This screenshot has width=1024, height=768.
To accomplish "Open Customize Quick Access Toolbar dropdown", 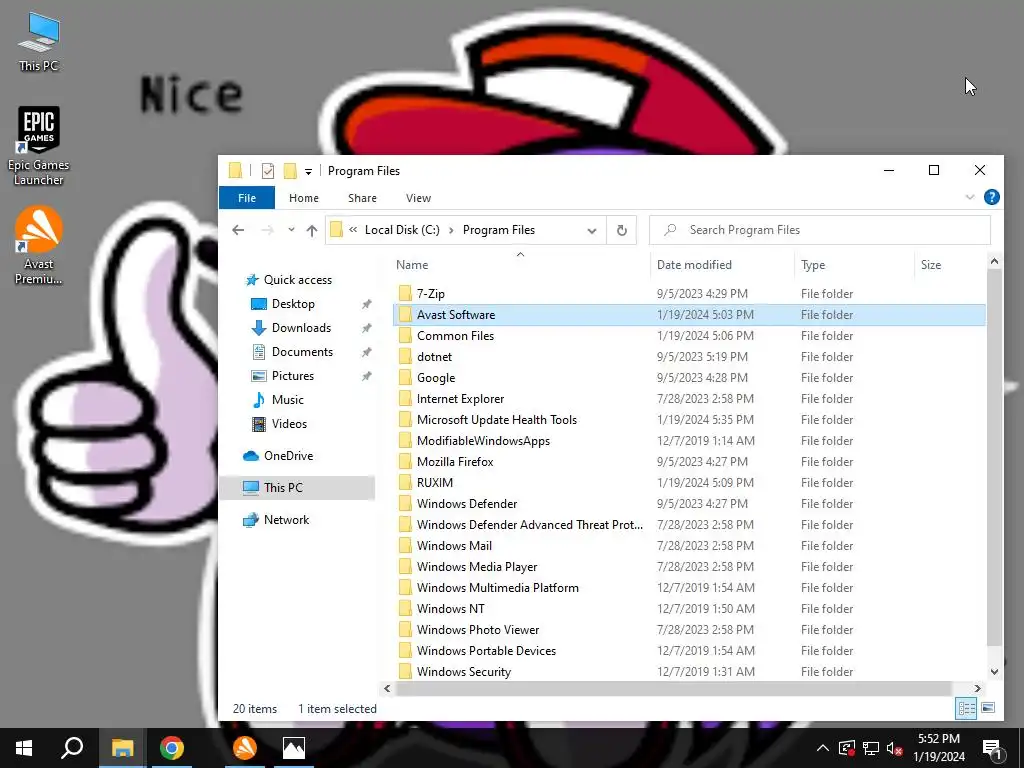I will pyautogui.click(x=308, y=172).
